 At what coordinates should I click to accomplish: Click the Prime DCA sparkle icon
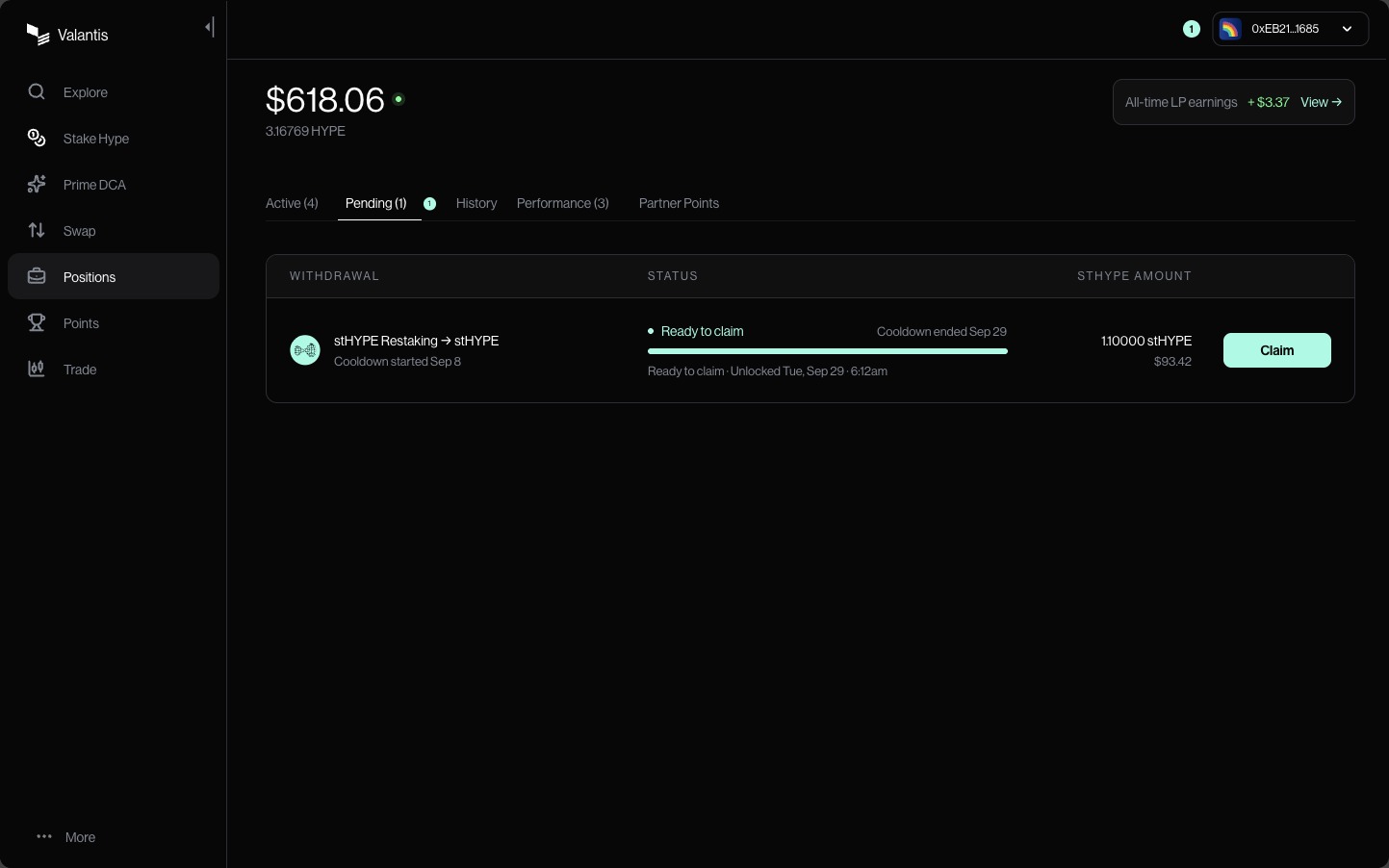(37, 184)
